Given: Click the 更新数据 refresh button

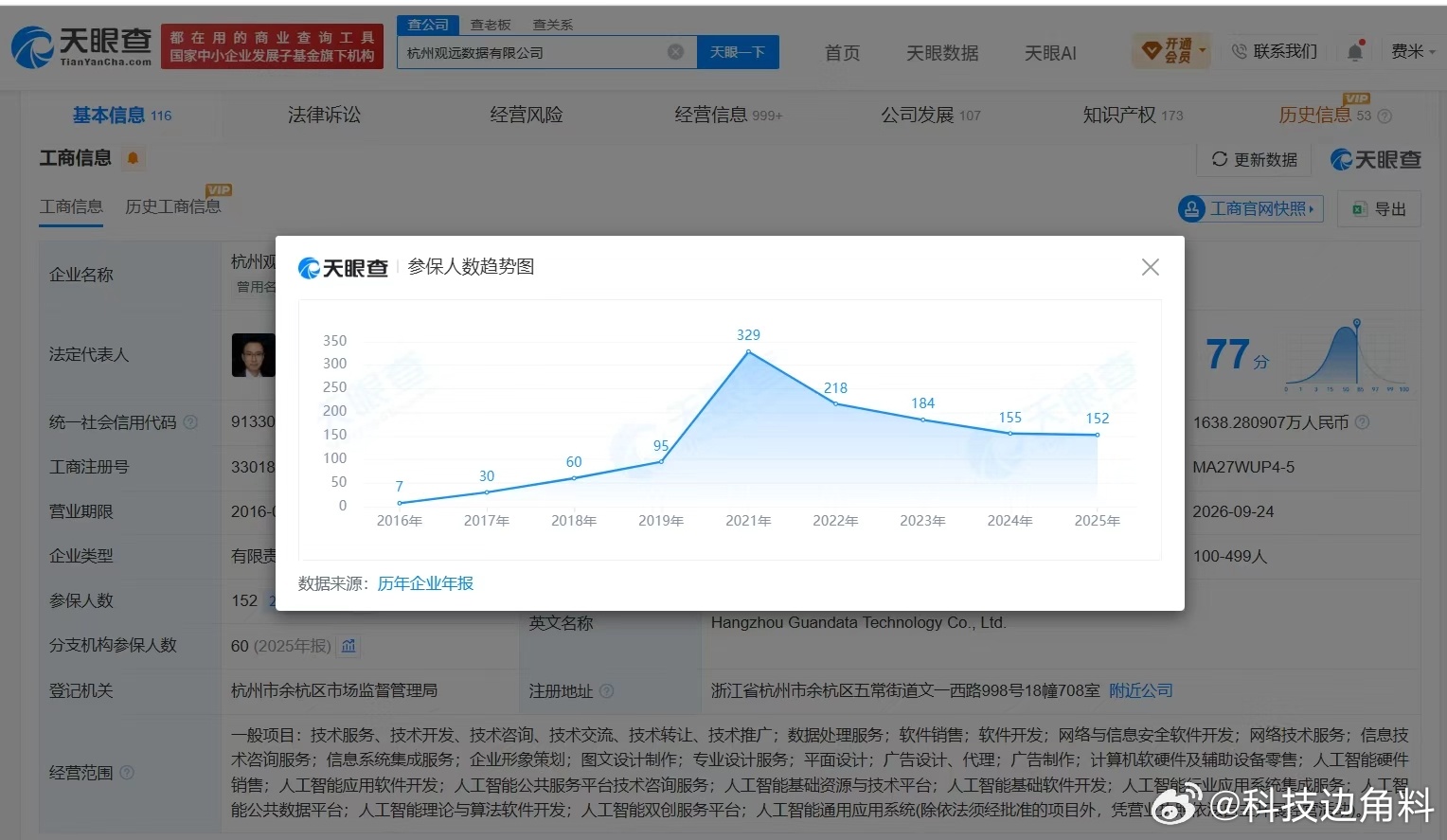Looking at the screenshot, I should coord(1255,159).
